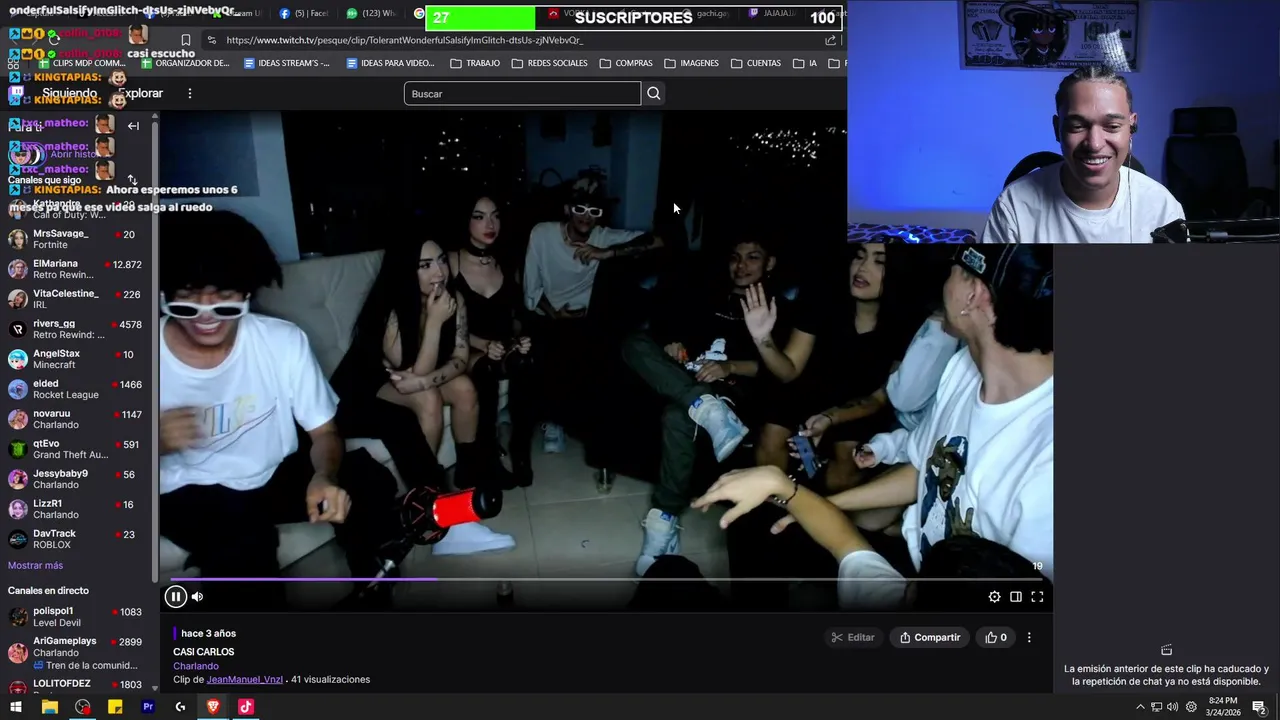This screenshot has height=720, width=1280.
Task: Open the player settings gear
Action: (994, 597)
